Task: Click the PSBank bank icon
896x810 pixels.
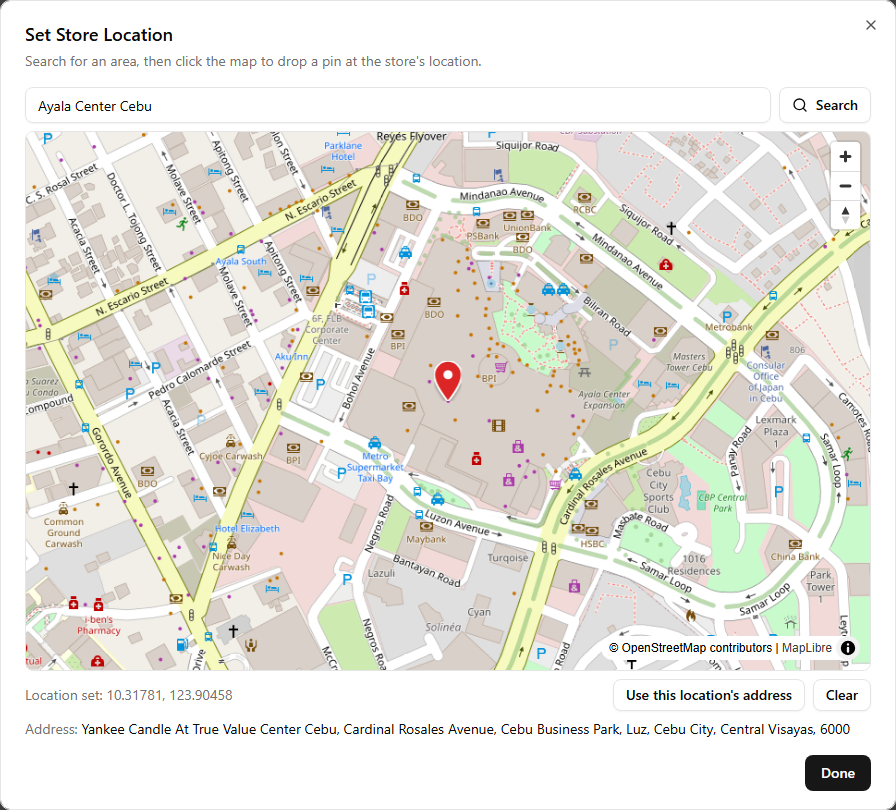Action: tap(483, 224)
